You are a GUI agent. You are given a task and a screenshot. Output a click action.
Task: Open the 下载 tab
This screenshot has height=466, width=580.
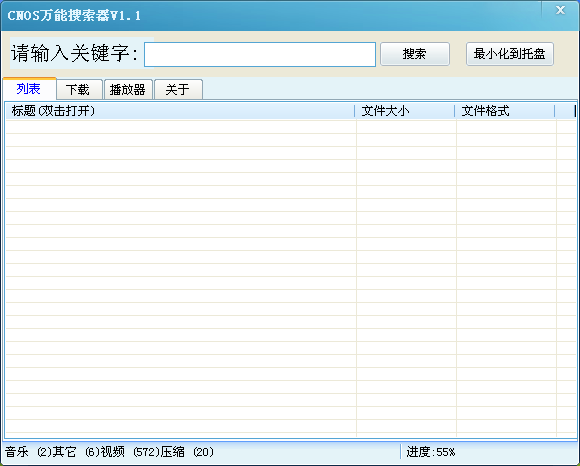click(x=79, y=90)
